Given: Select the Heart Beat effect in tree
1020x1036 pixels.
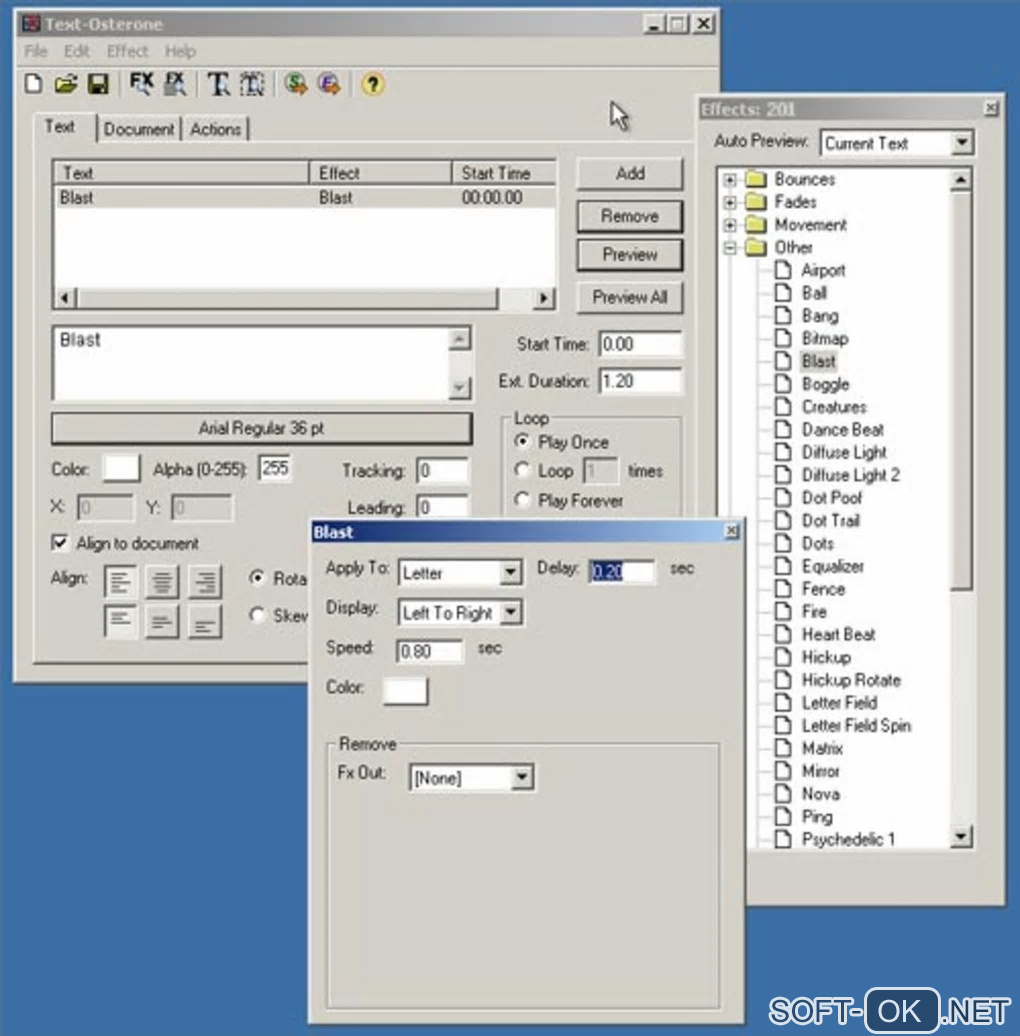Looking at the screenshot, I should click(838, 634).
